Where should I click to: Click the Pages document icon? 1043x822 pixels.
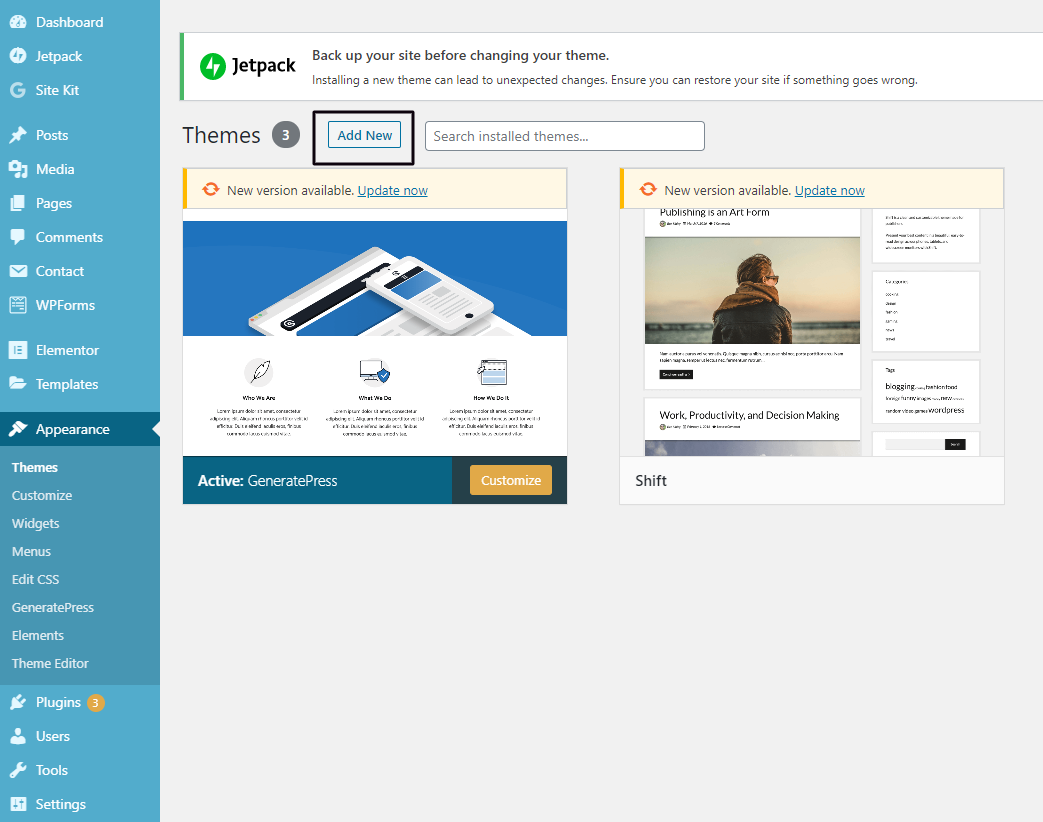pos(18,203)
